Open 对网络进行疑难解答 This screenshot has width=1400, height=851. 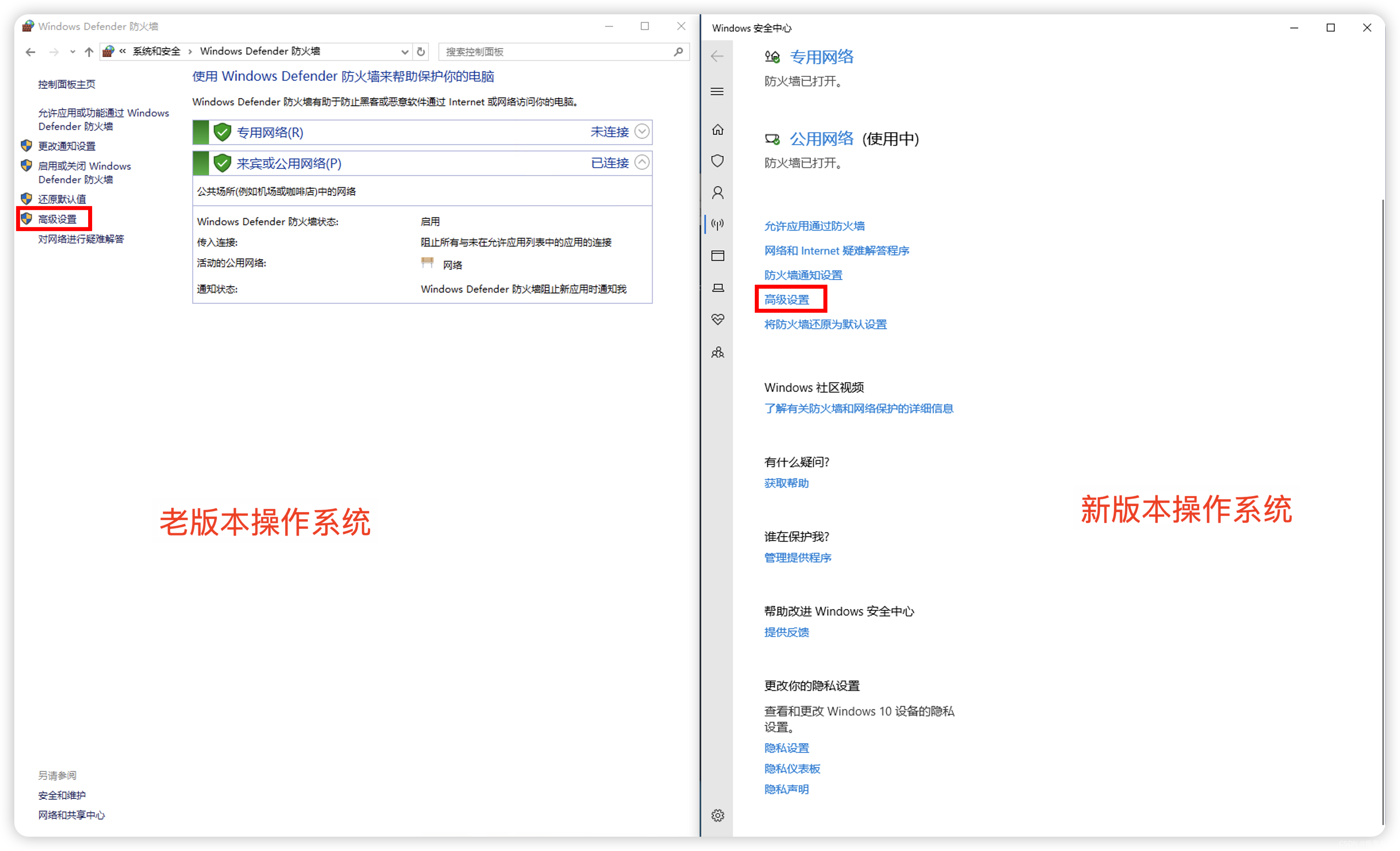[81, 239]
